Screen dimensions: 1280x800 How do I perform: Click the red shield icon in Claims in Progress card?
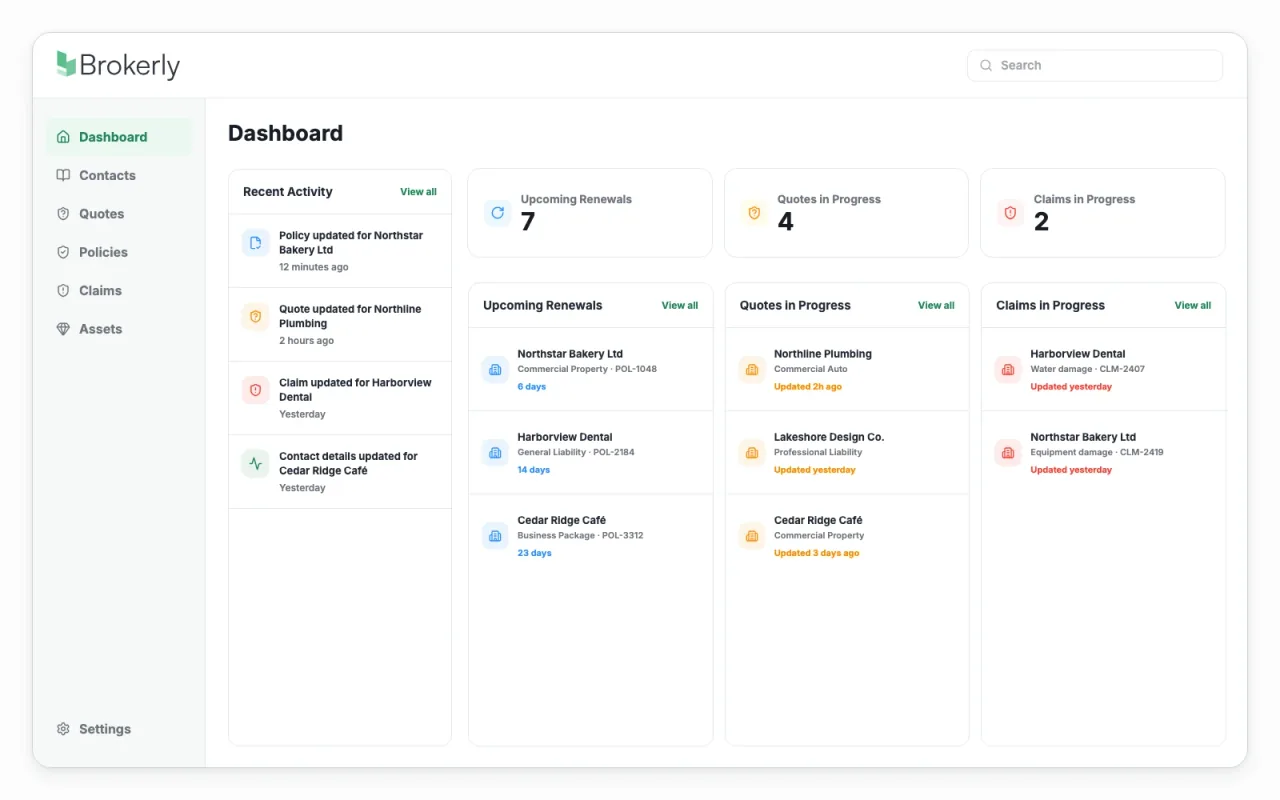[x=1010, y=212]
